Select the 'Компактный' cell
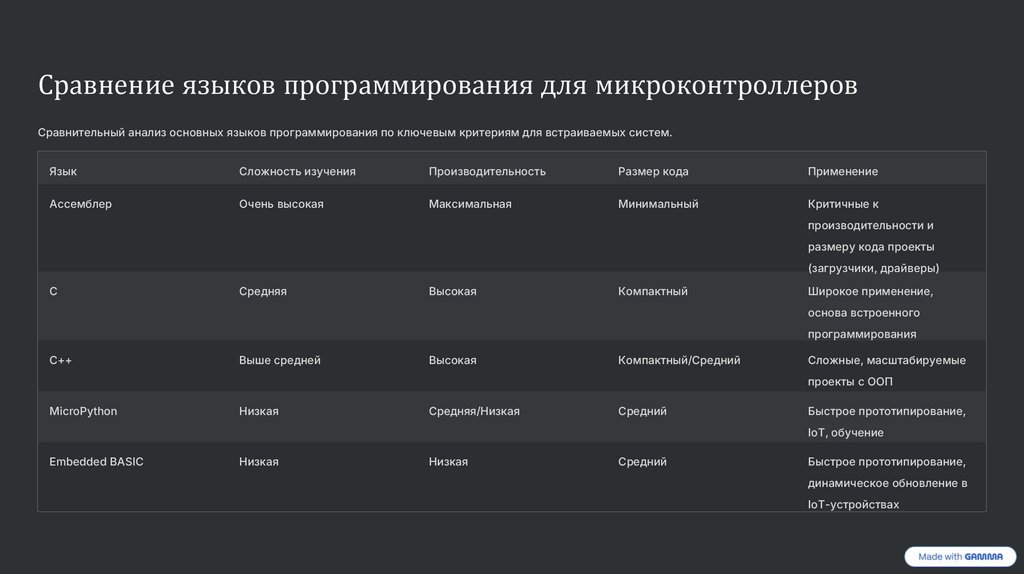The width and height of the screenshot is (1024, 574). tap(652, 291)
